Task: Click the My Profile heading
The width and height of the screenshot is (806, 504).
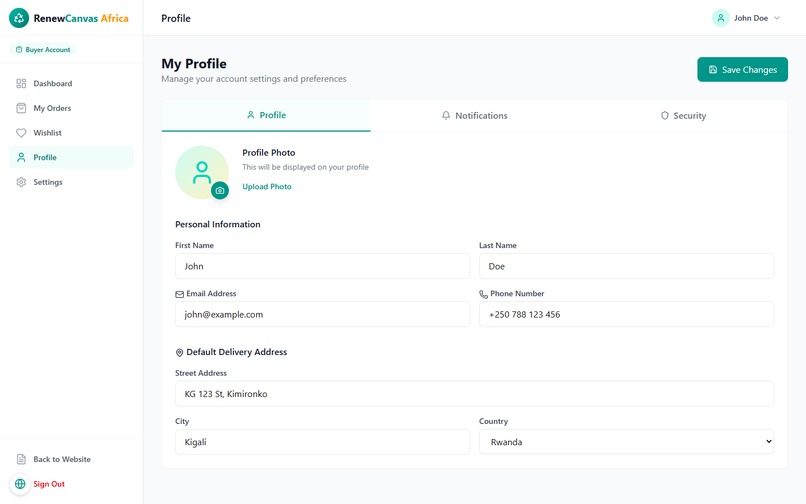Action: (194, 64)
